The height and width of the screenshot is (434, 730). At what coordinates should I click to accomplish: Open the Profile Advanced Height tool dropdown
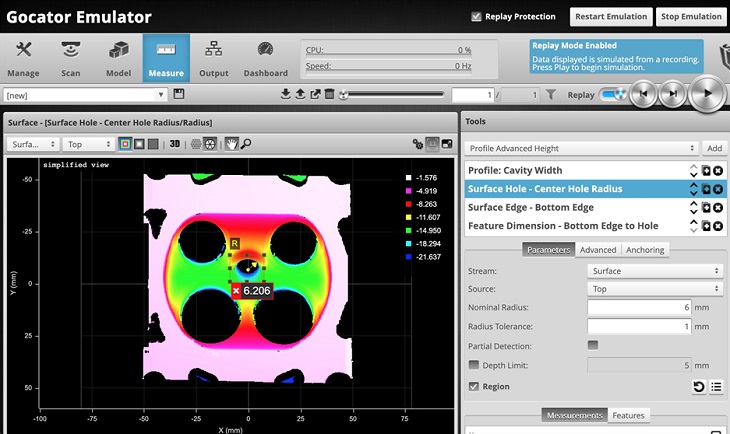pos(581,149)
